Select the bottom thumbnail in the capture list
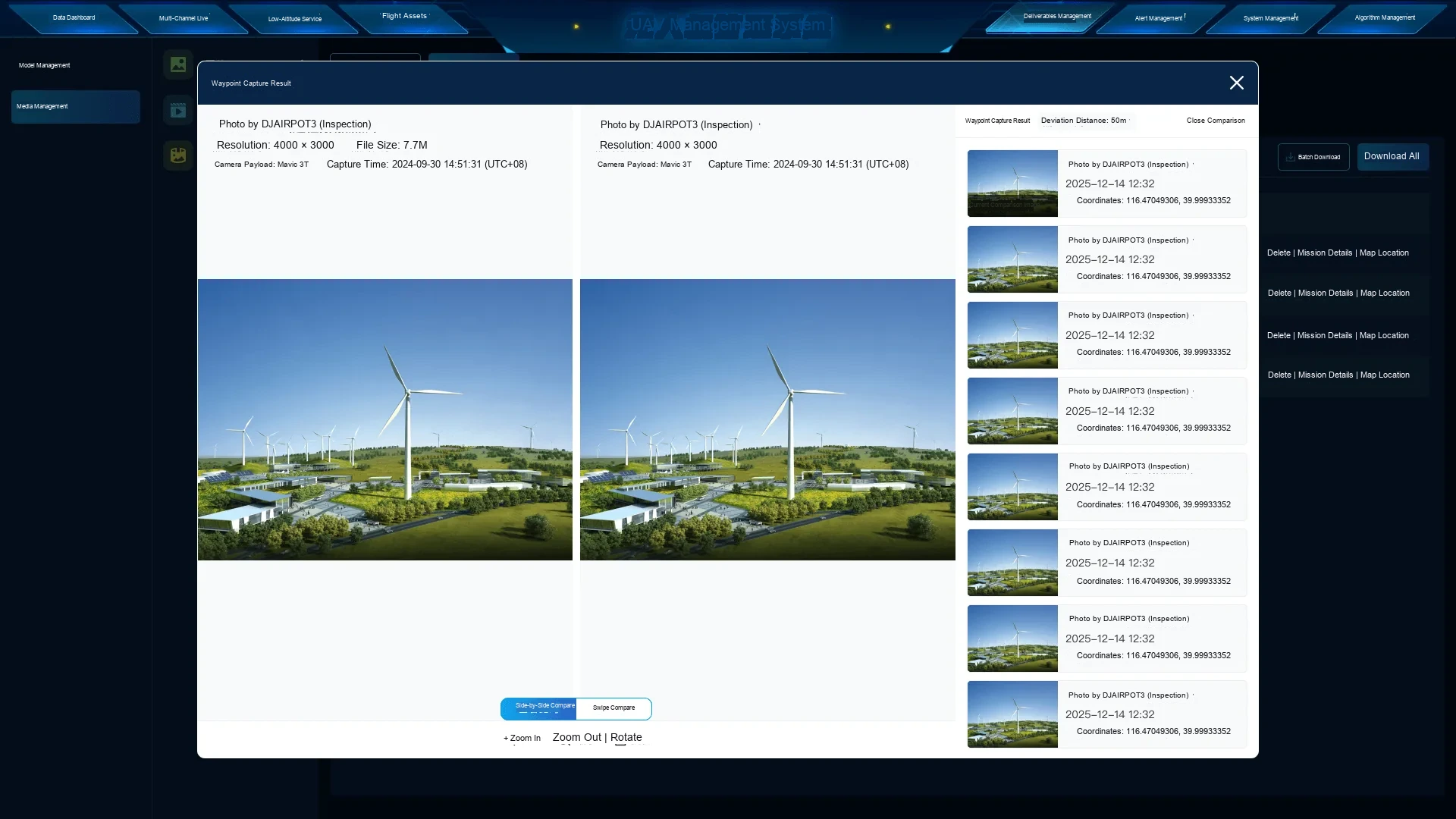Viewport: 1456px width, 819px height. tap(1012, 714)
